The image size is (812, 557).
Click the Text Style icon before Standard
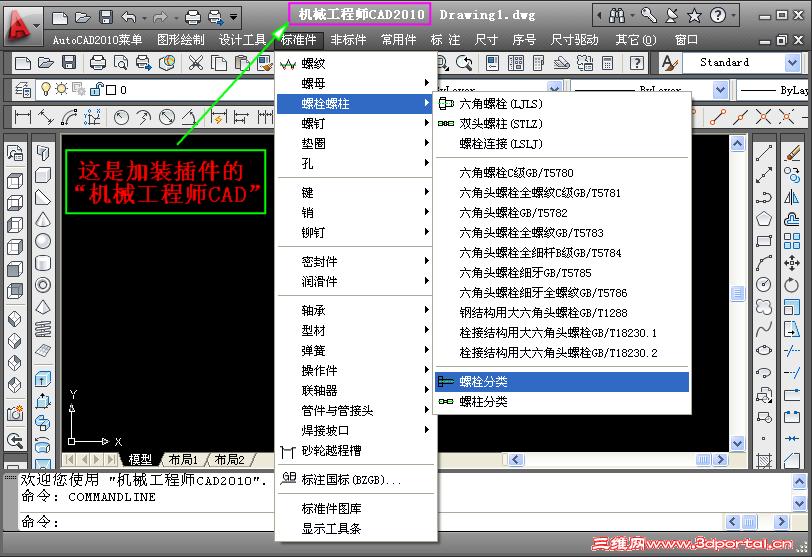(670, 63)
